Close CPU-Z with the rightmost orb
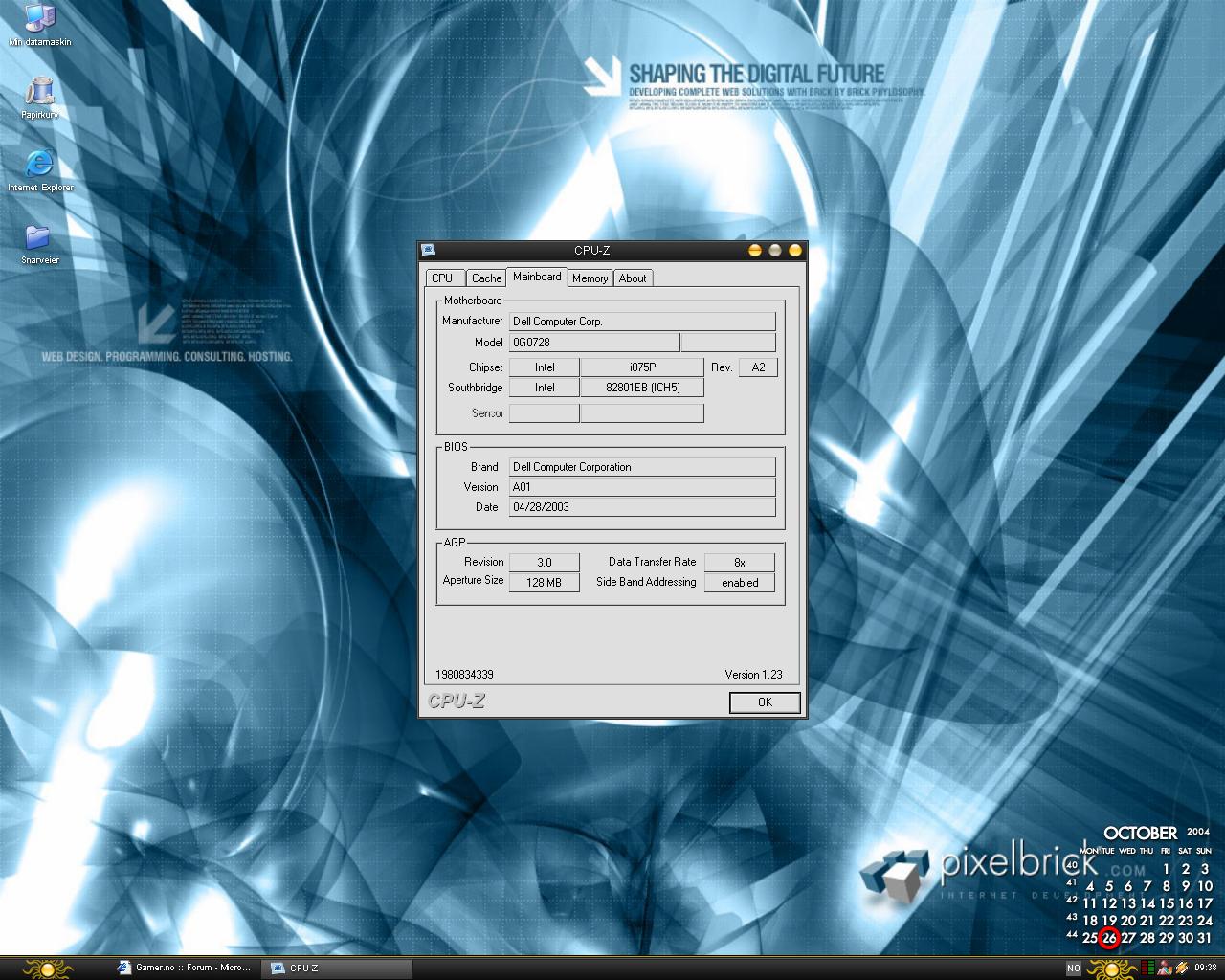Image resolution: width=1225 pixels, height=980 pixels. point(795,251)
